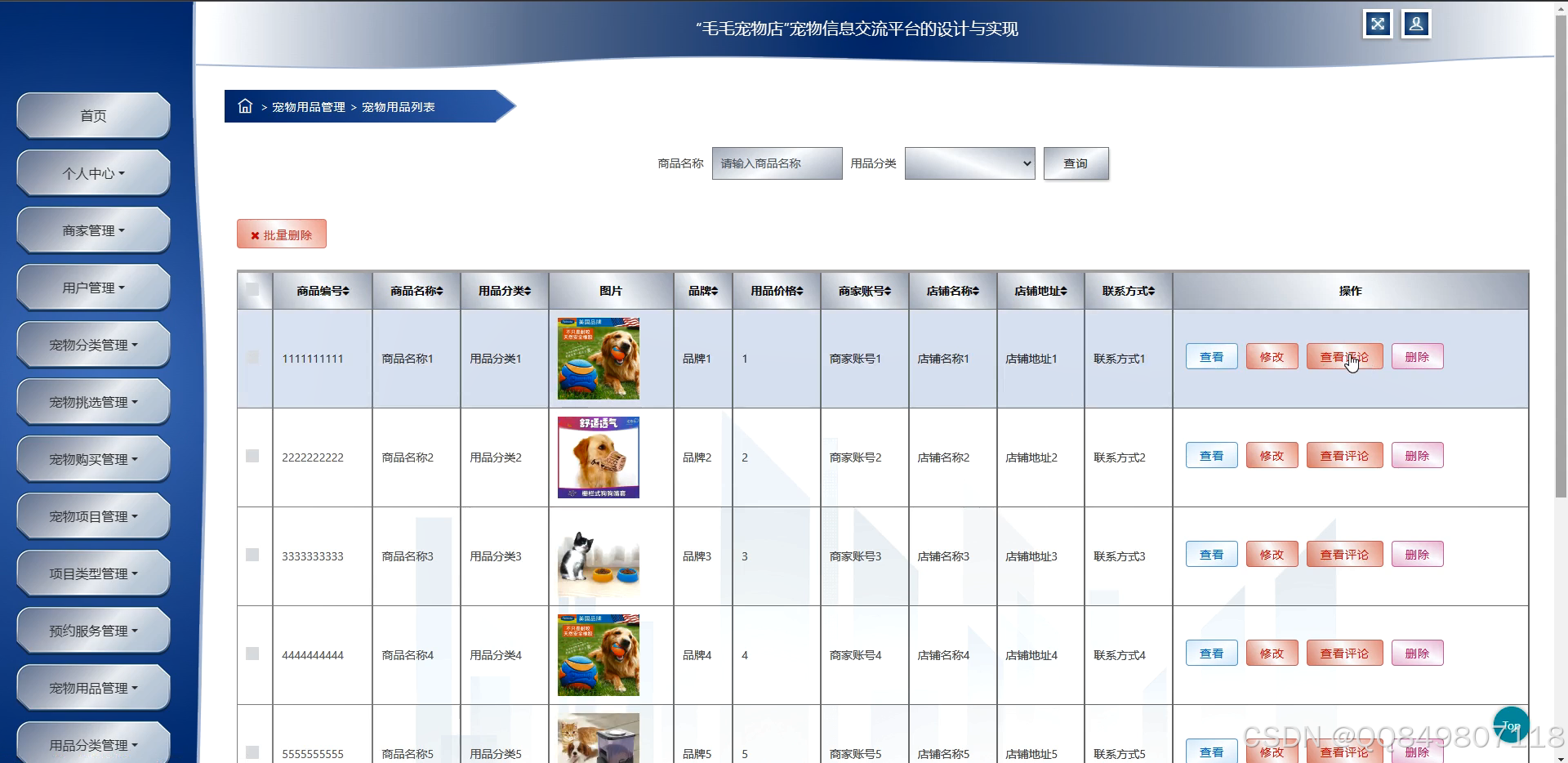This screenshot has width=1568, height=763.
Task: Click the 查询 search button
Action: click(1076, 163)
